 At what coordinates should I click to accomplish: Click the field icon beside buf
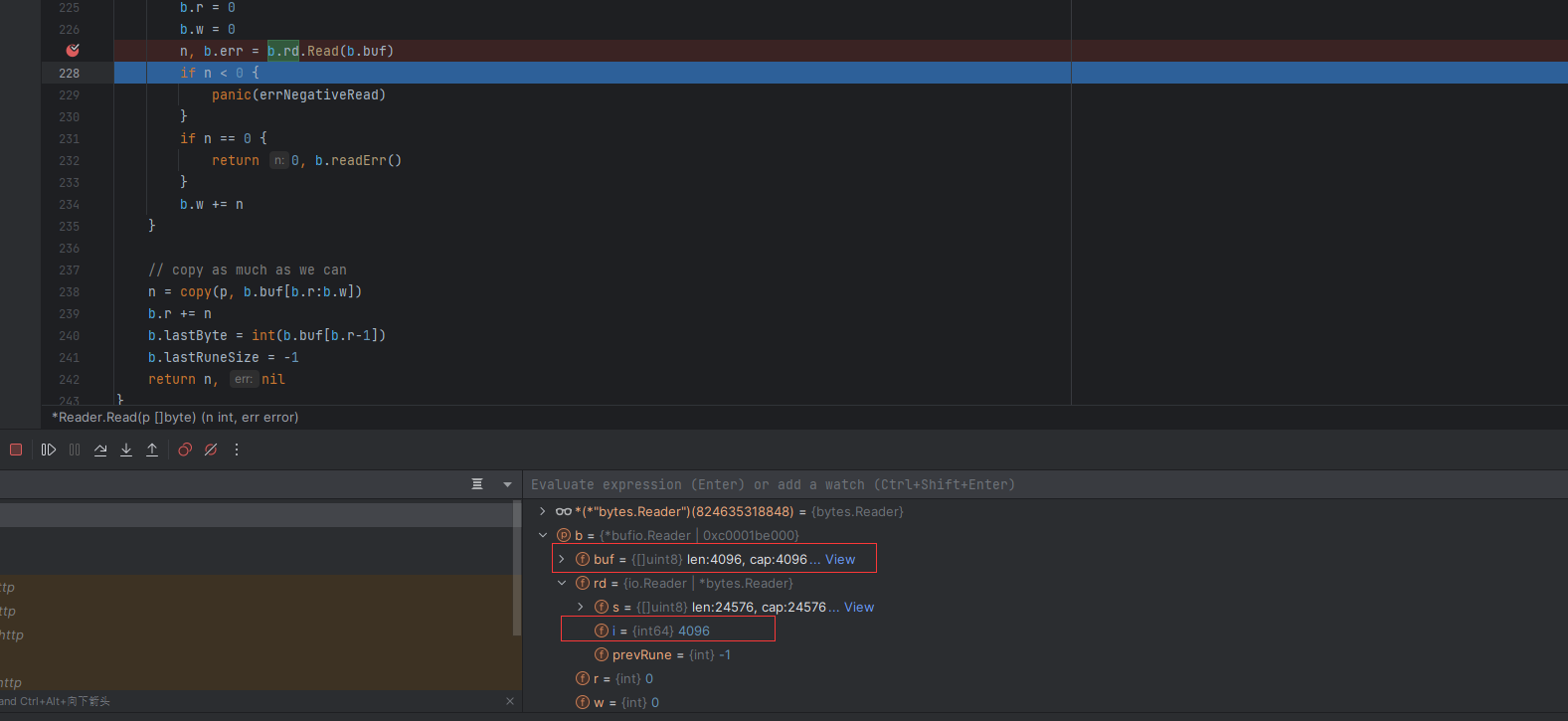point(583,559)
